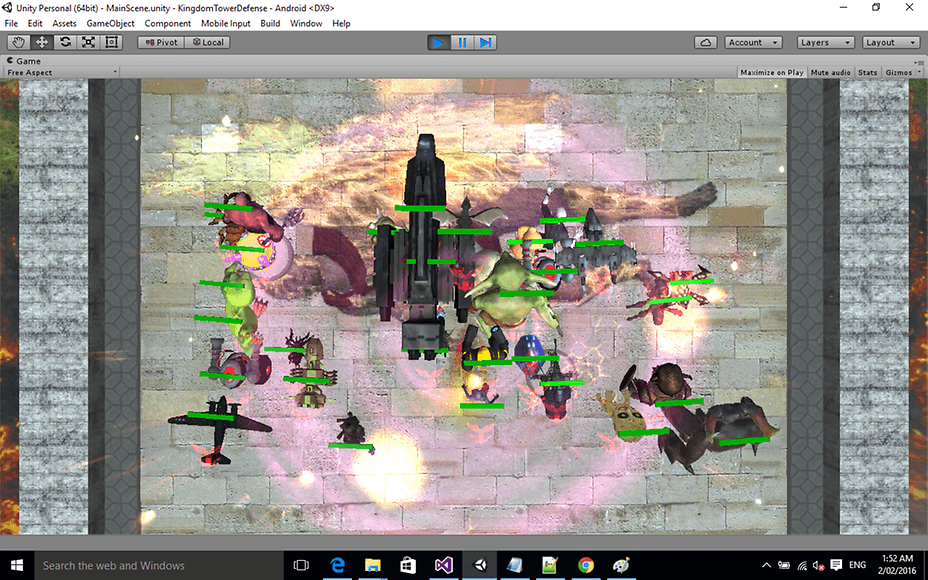Viewport: 928px width, 580px height.
Task: Select the Move tool
Action: 41,42
